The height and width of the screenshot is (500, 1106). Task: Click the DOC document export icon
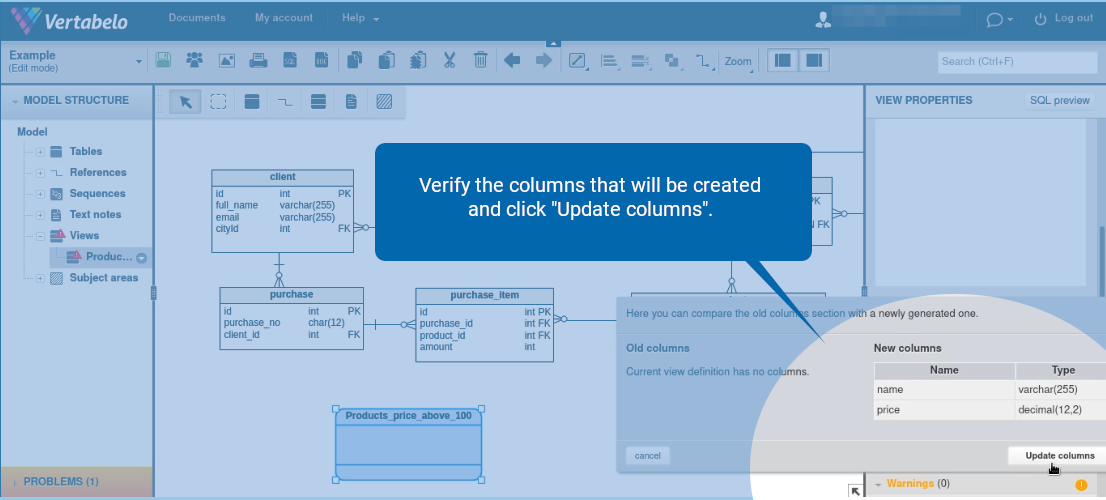pos(321,61)
